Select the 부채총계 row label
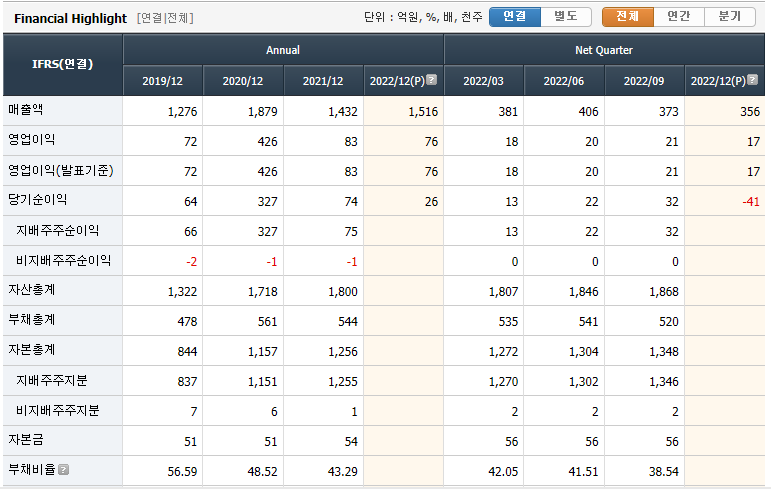 [31, 320]
